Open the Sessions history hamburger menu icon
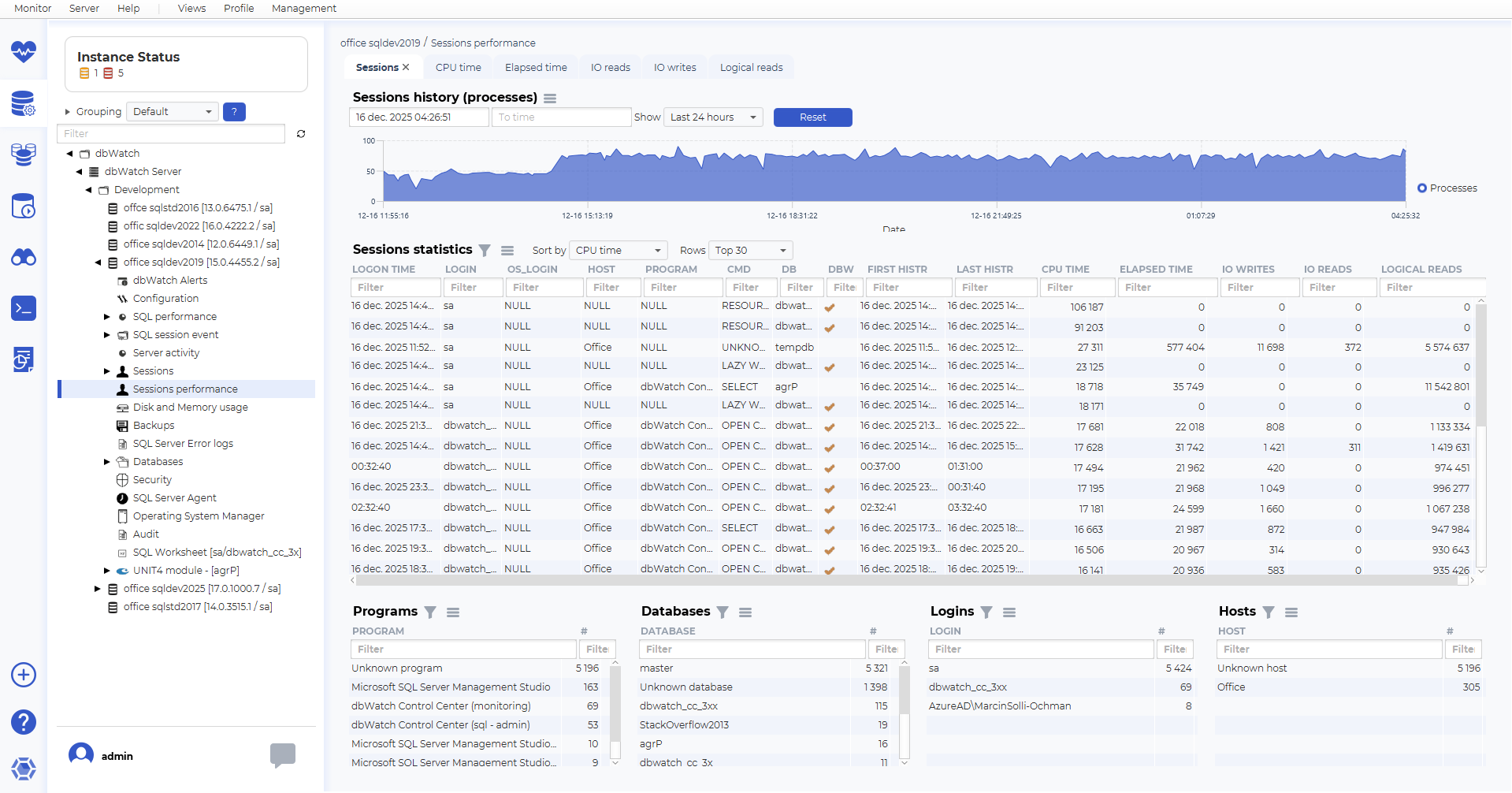 point(550,99)
